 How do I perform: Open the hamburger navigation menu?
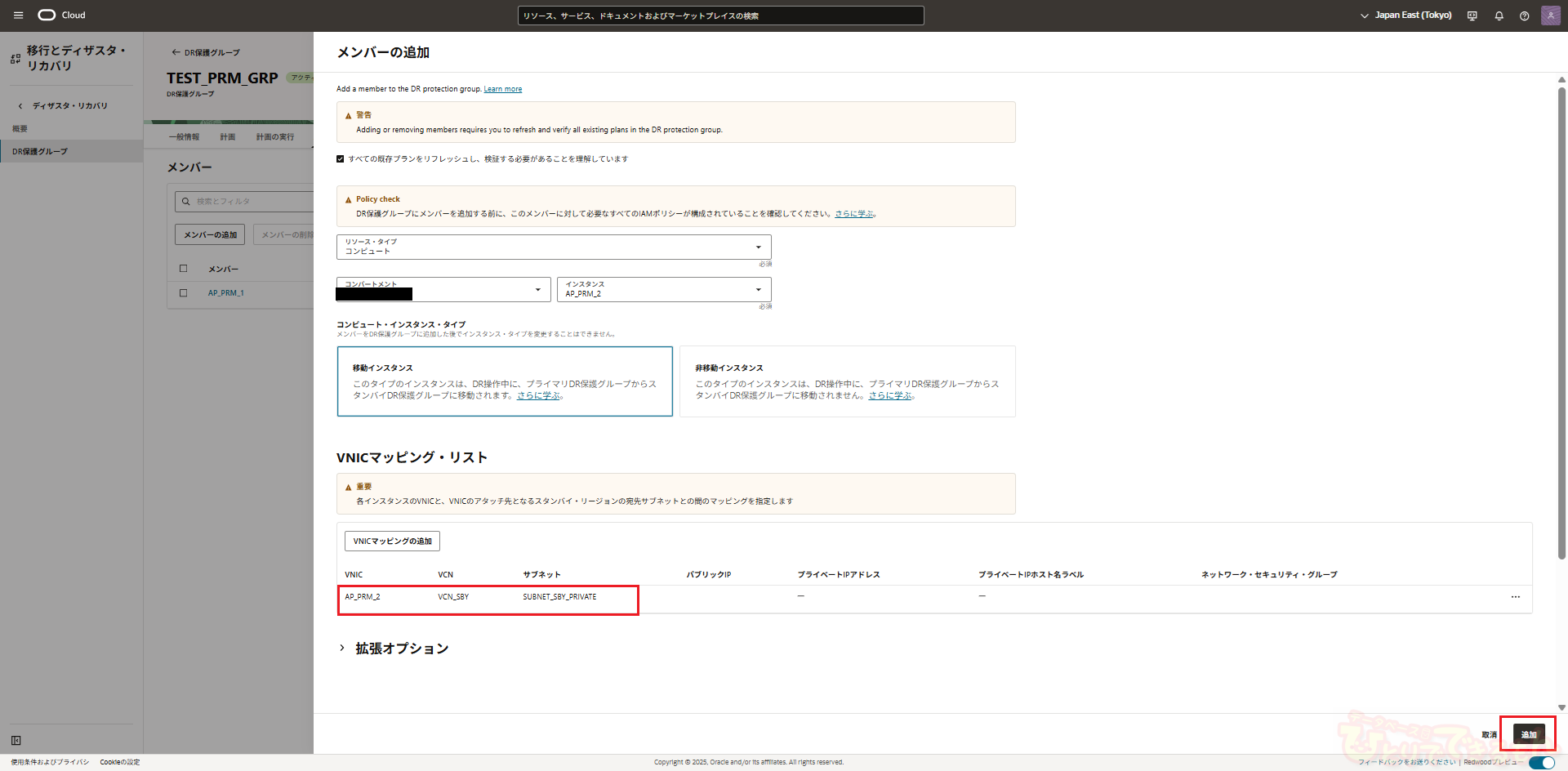18,16
